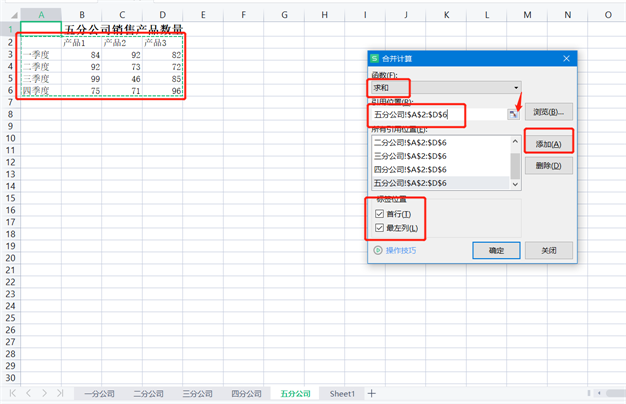Close the 合并计算 dialog
The width and height of the screenshot is (626, 404).
567,59
